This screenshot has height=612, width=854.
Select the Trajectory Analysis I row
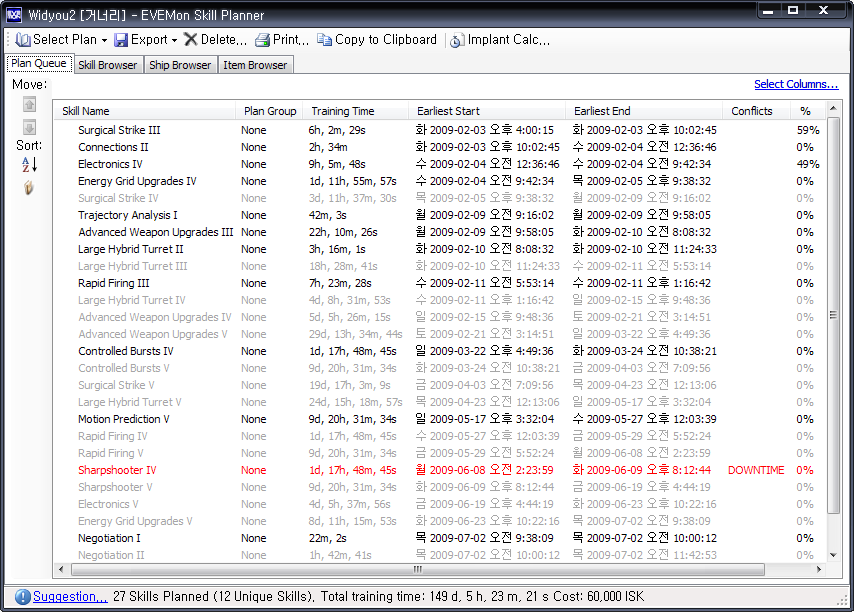coord(440,215)
